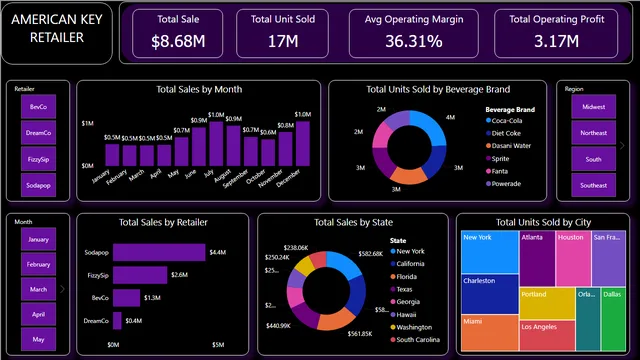Select the Avg Operating Margin card
Viewport: 640px width, 360px height.
[x=414, y=33]
